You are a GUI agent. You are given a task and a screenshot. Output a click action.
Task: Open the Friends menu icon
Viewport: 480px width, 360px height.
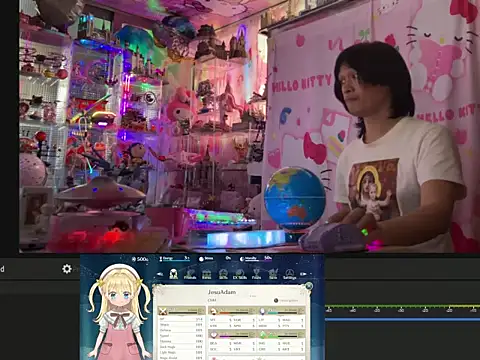(x=190, y=274)
